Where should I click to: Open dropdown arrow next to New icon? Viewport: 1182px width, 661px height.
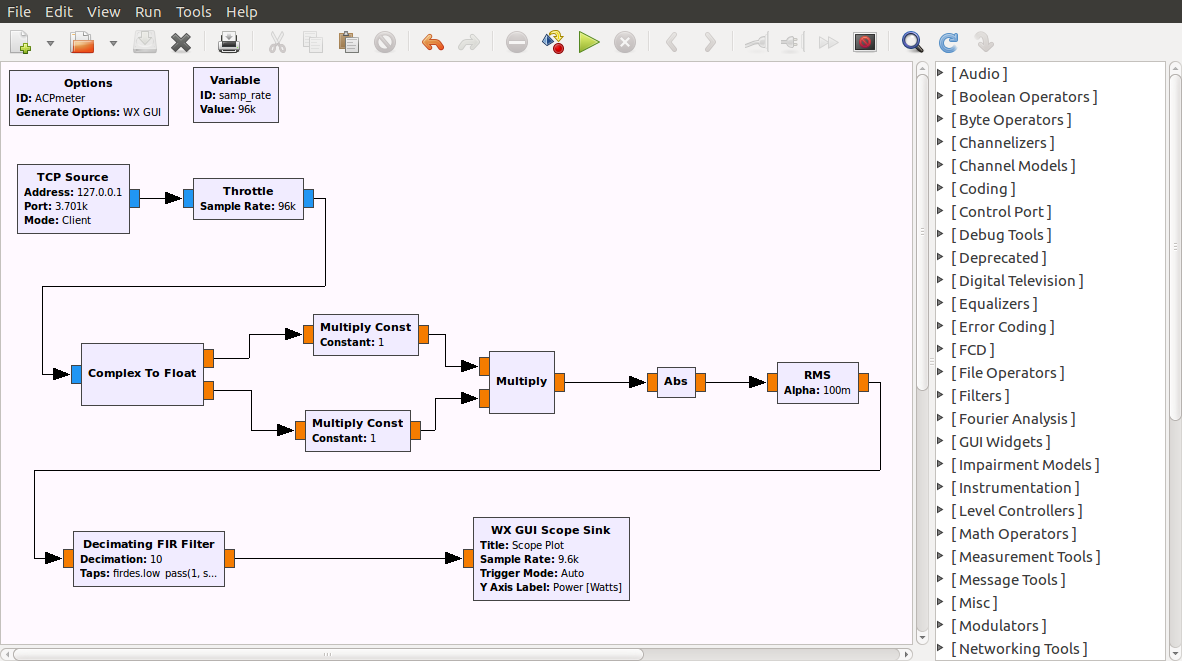click(50, 43)
